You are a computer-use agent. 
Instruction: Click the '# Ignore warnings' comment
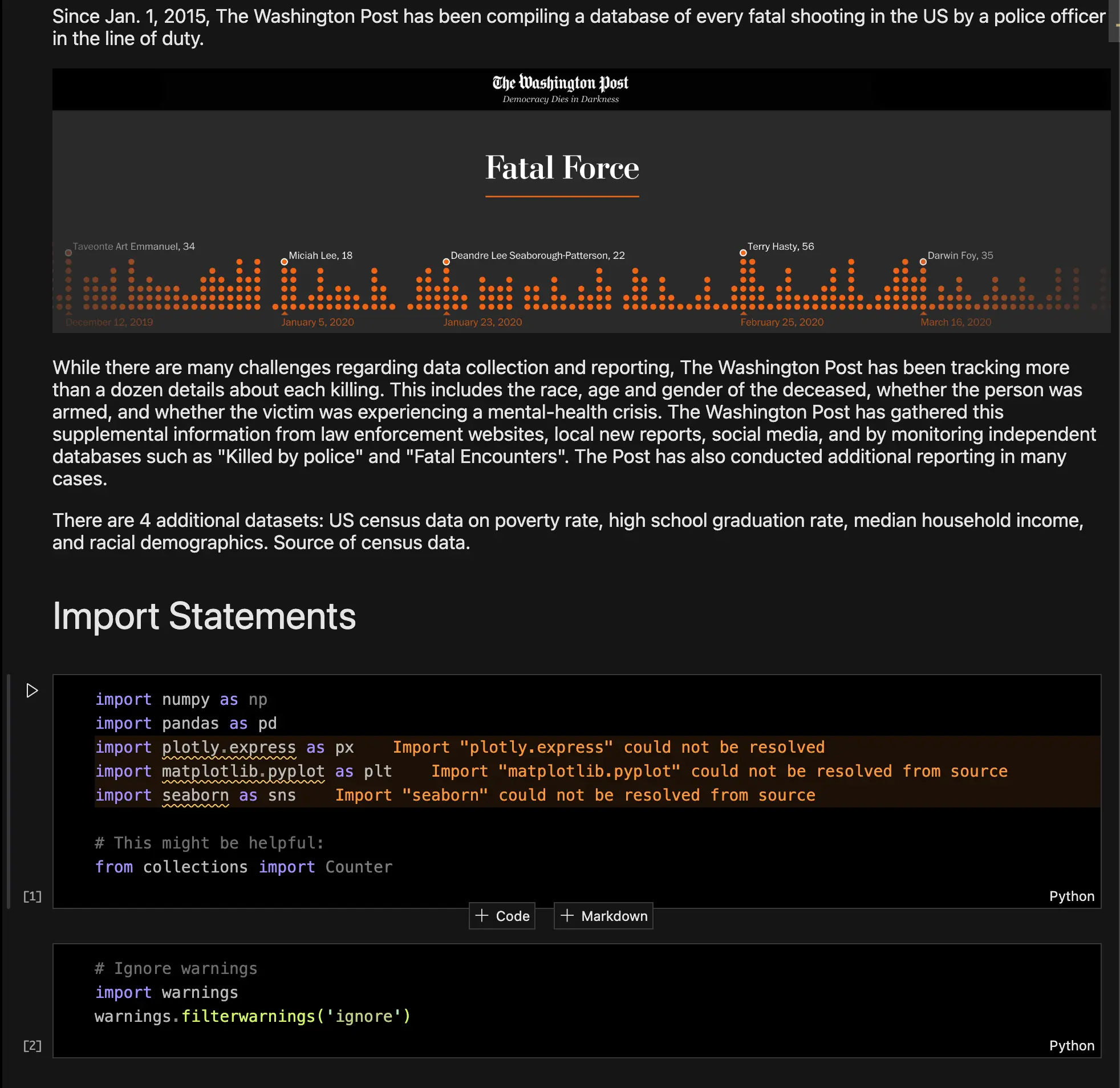176,969
